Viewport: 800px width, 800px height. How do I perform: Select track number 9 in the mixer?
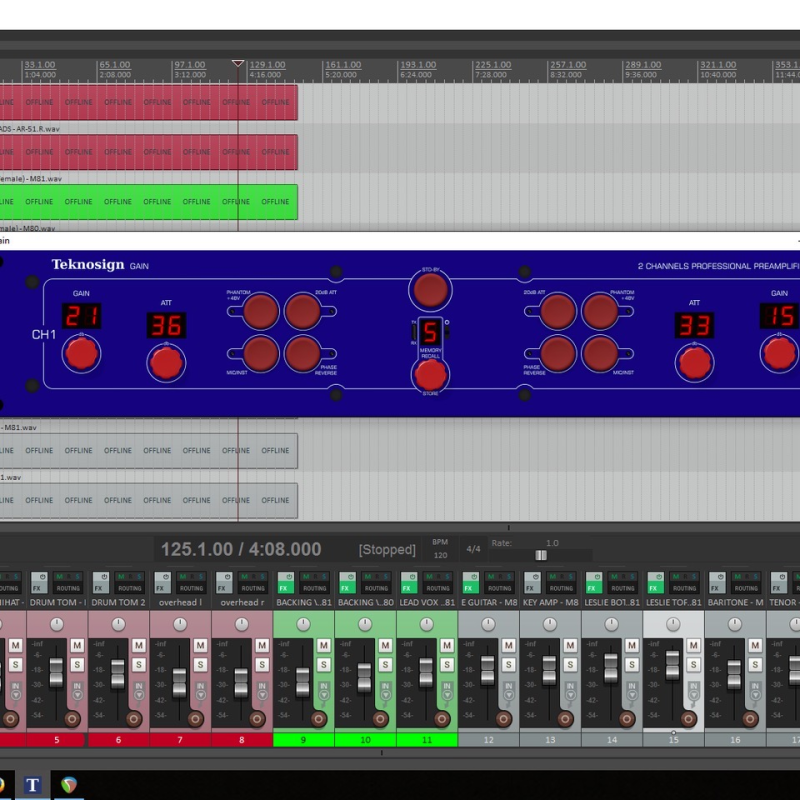304,740
